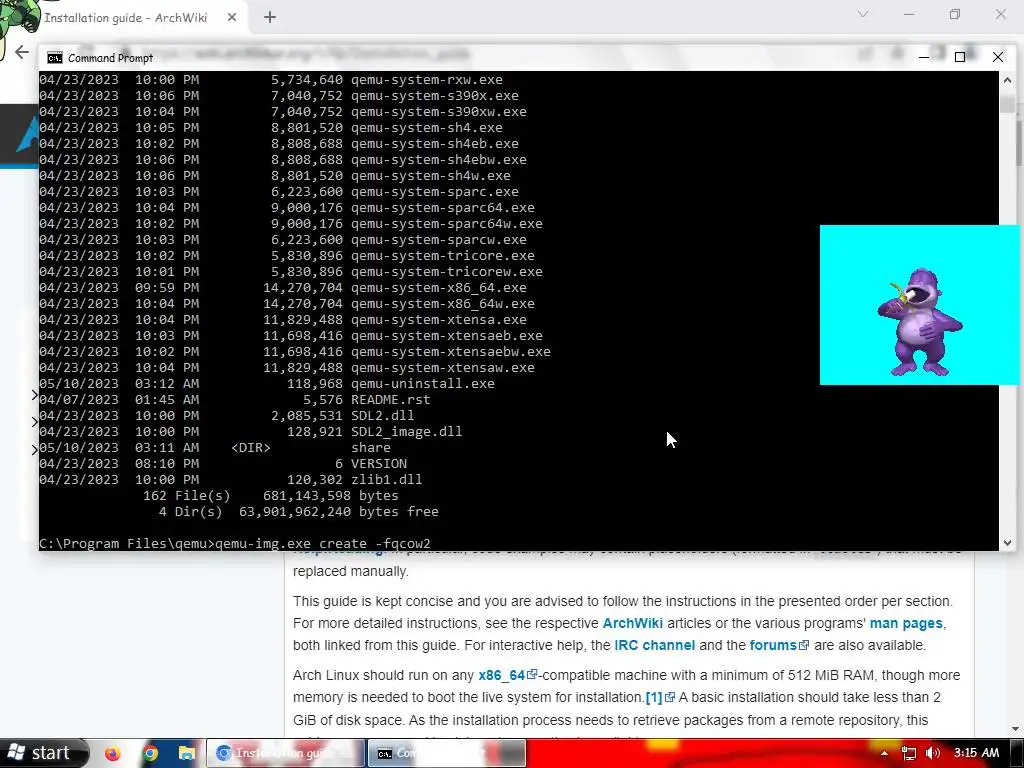Click the qemu-uninstall.exe listing line

pos(266,384)
